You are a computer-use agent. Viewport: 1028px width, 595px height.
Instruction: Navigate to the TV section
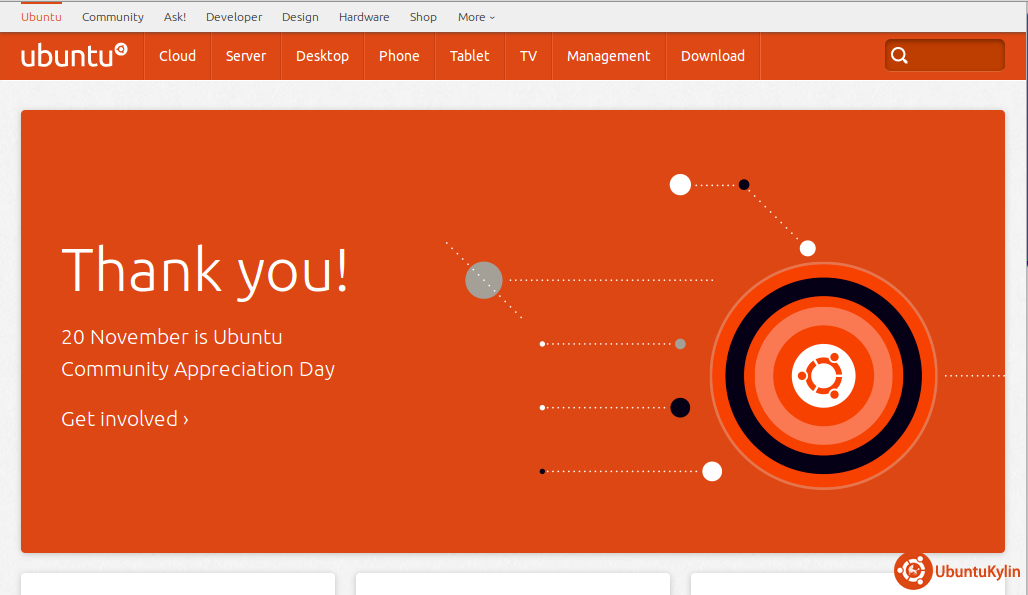[528, 56]
